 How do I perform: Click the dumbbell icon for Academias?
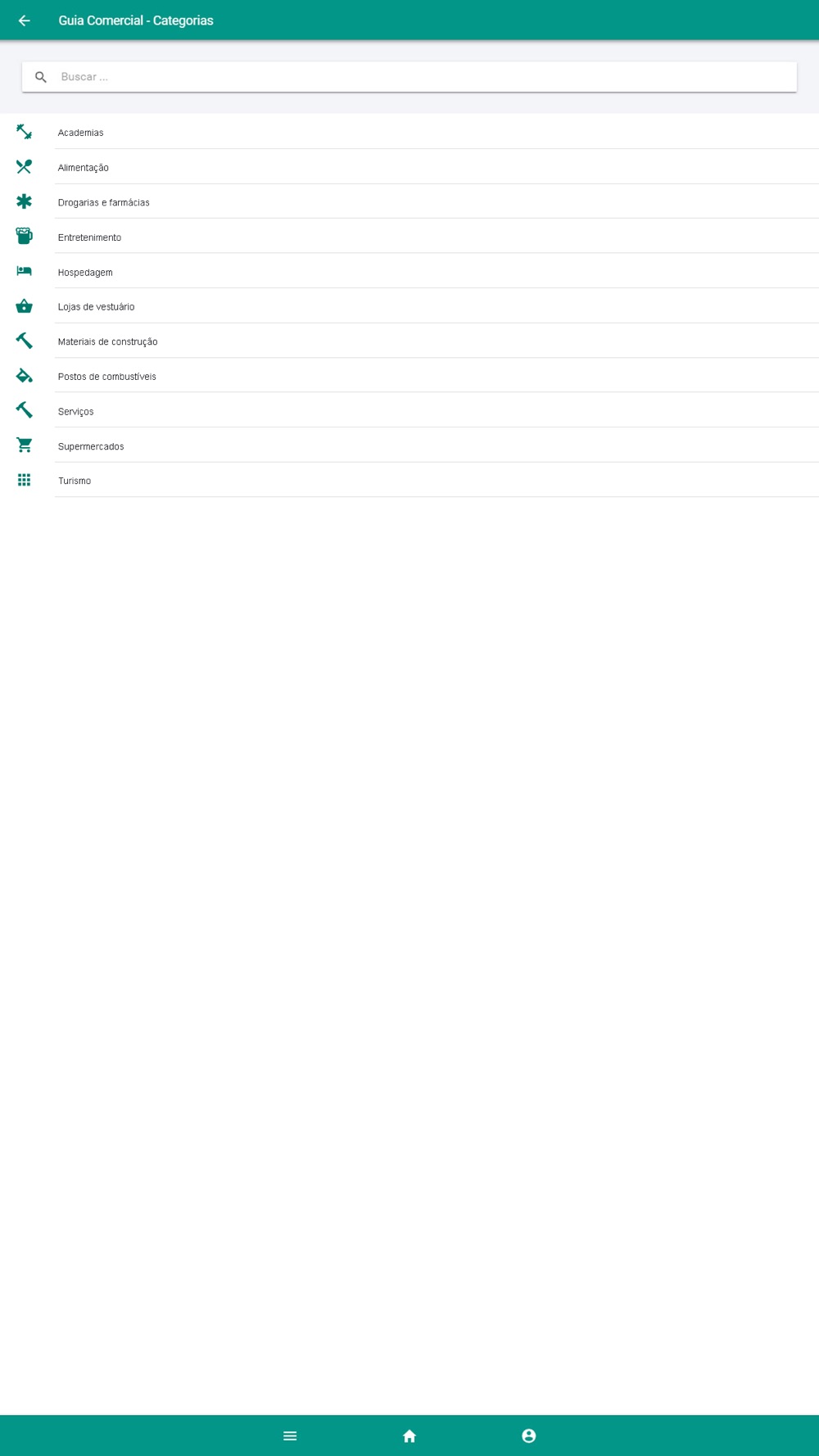25,132
